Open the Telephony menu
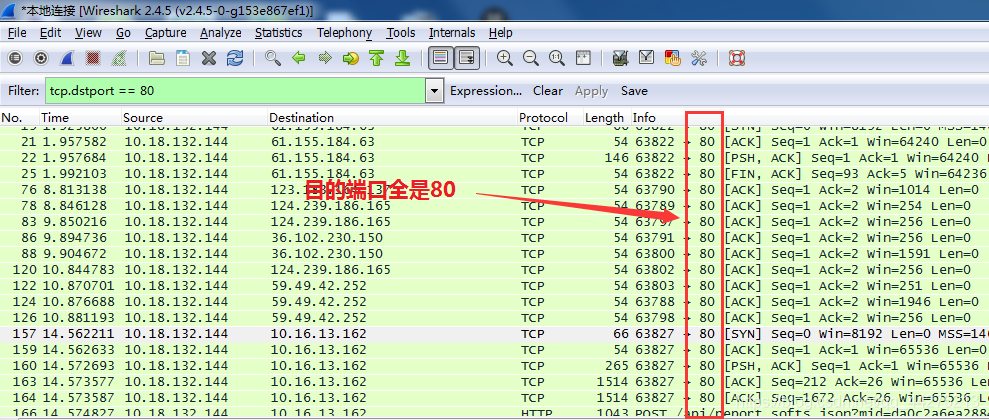 (x=344, y=33)
